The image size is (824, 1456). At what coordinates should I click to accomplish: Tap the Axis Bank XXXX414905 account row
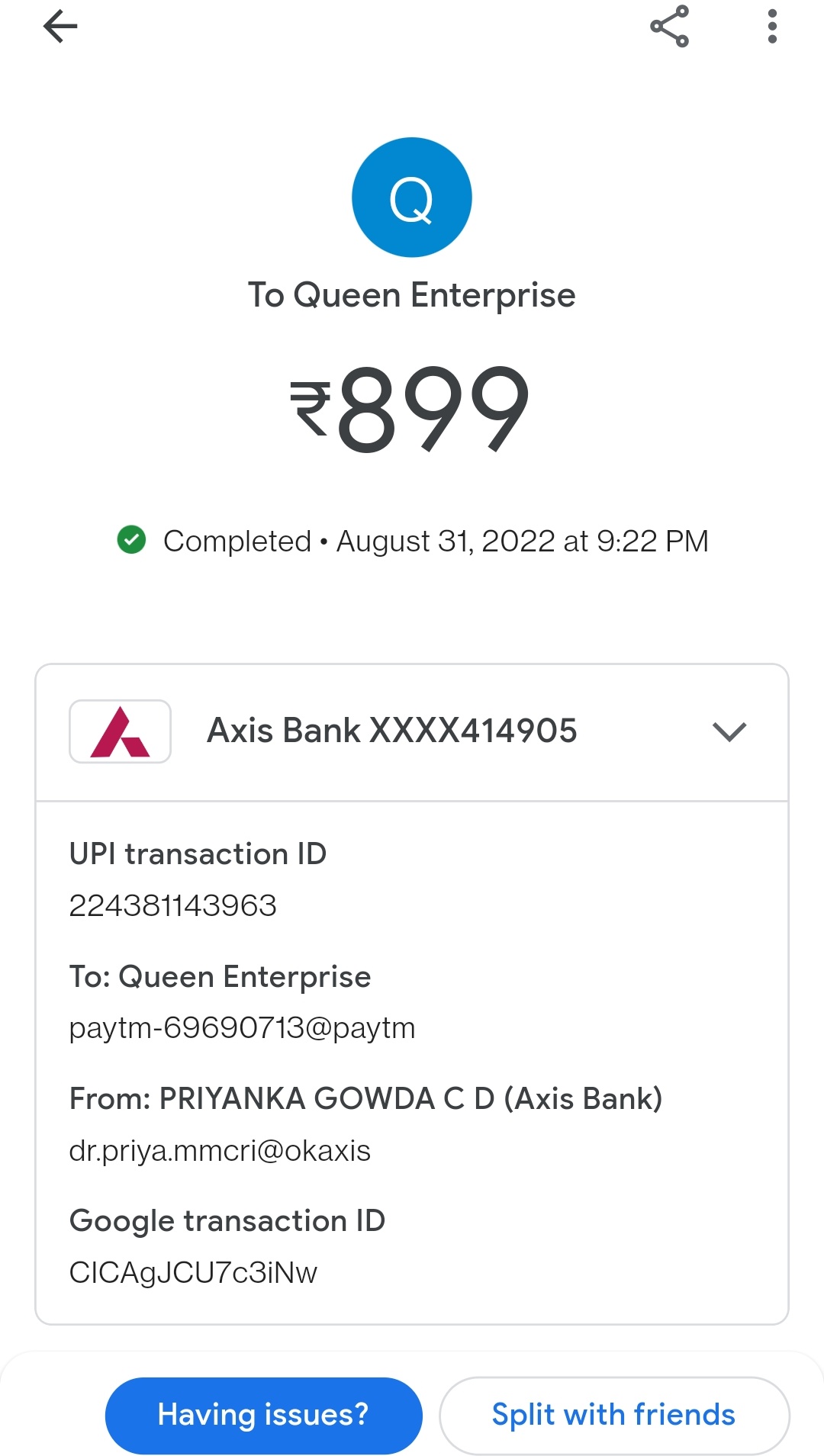pos(391,731)
